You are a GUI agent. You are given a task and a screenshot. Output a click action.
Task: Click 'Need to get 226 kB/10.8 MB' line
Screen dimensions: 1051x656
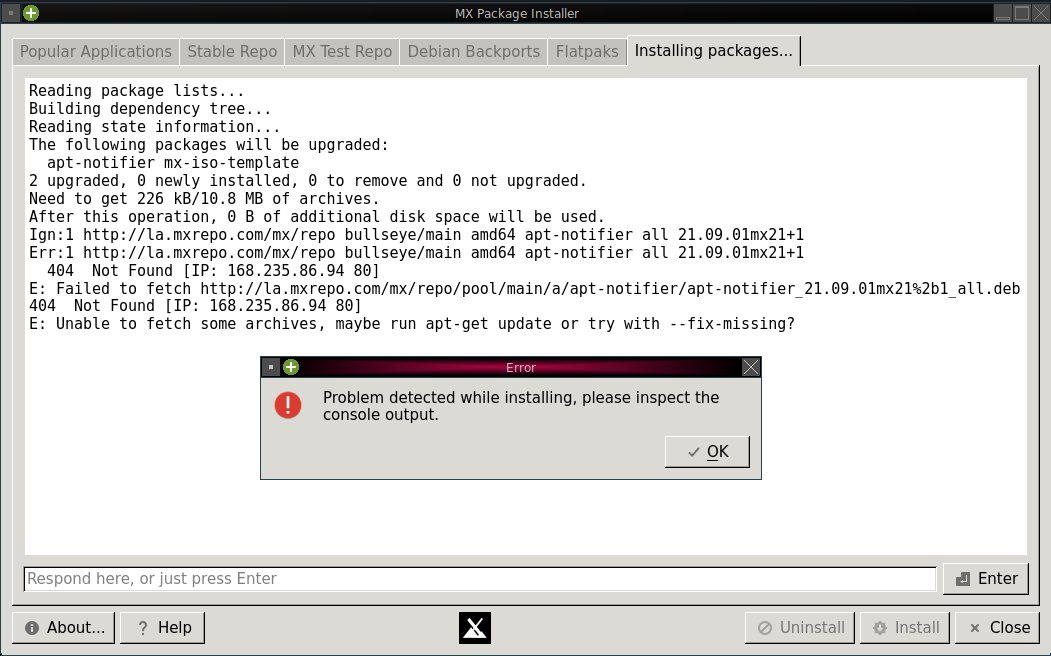(x=204, y=199)
